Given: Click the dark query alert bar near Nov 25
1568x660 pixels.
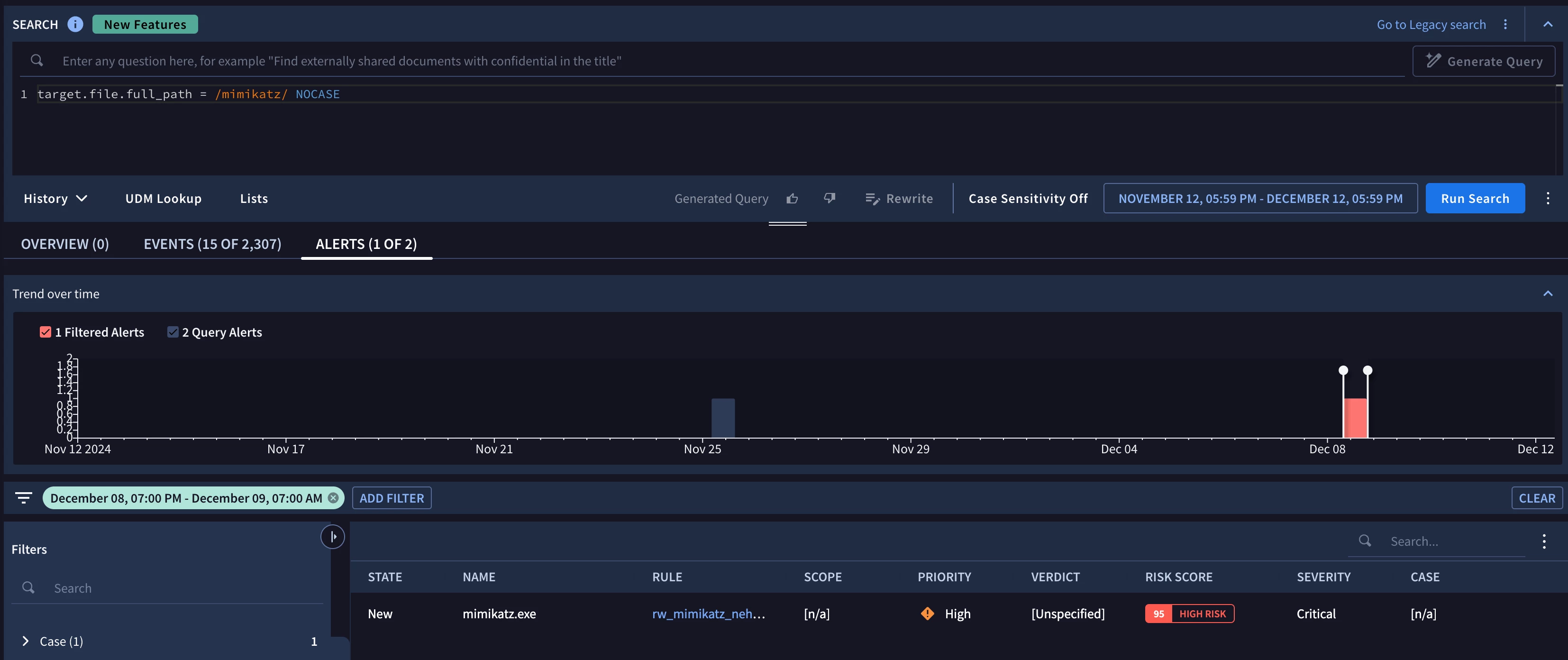Looking at the screenshot, I should [722, 418].
